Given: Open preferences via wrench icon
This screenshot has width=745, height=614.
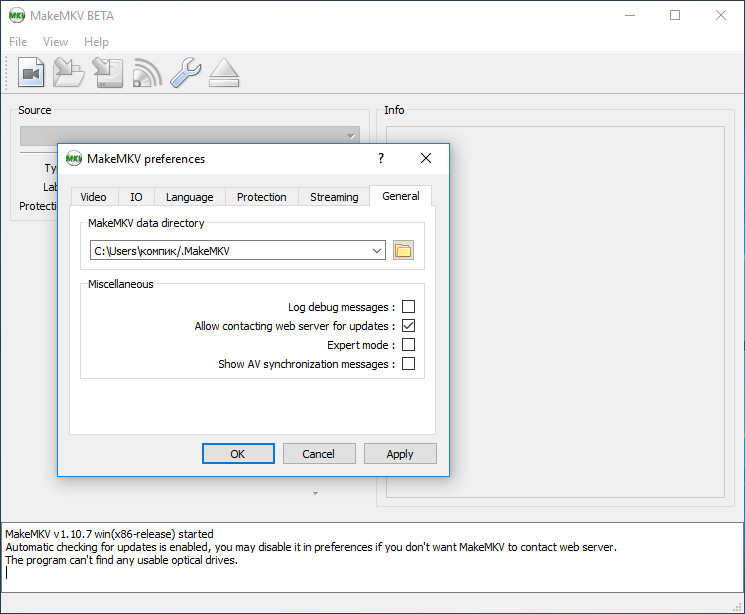Looking at the screenshot, I should 185,72.
